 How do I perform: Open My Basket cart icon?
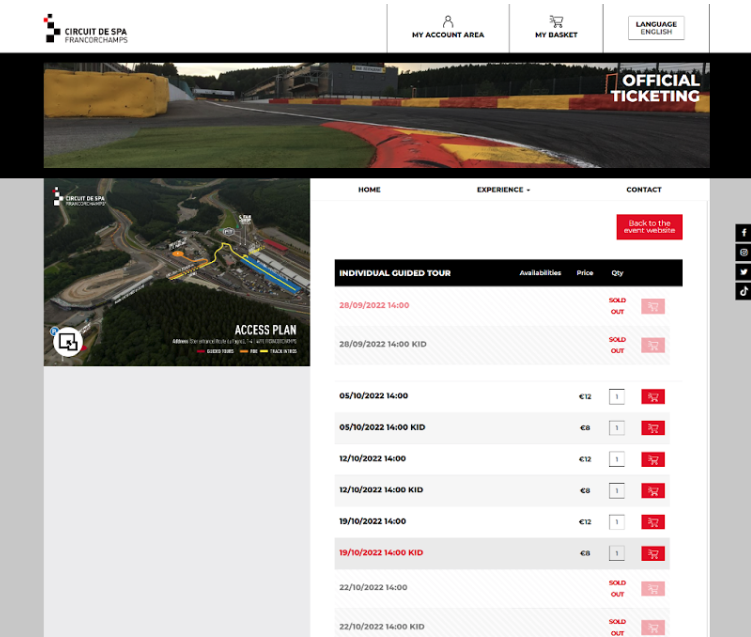point(556,21)
